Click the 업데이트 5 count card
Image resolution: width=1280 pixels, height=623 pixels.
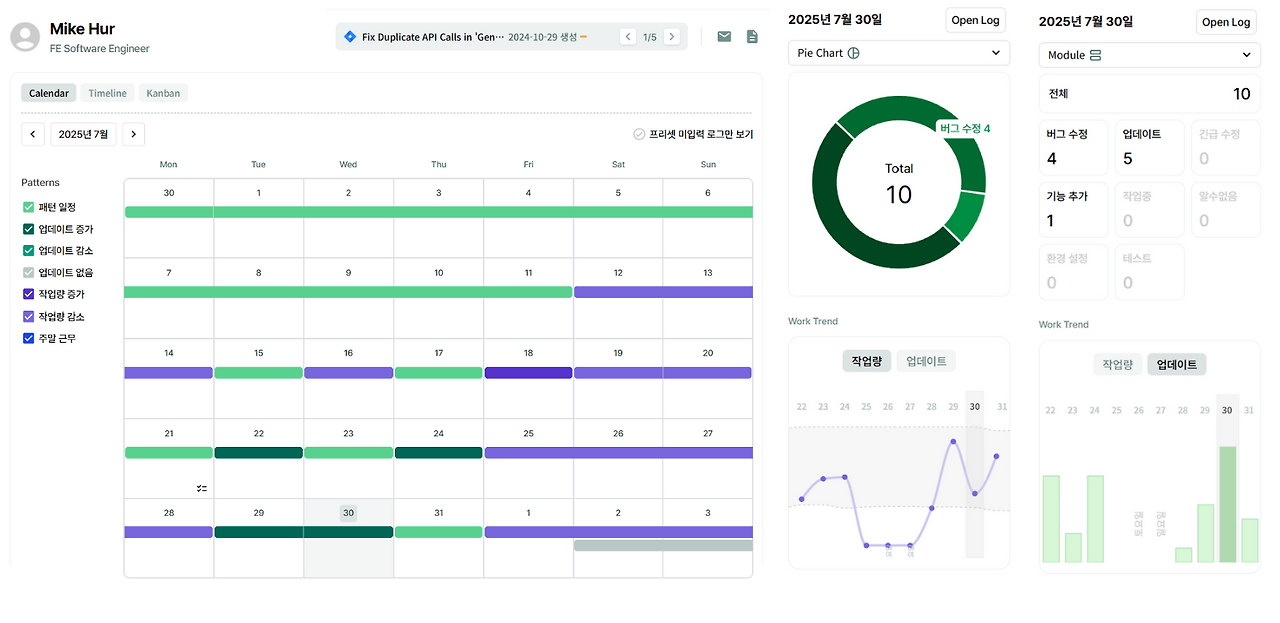(x=1149, y=147)
